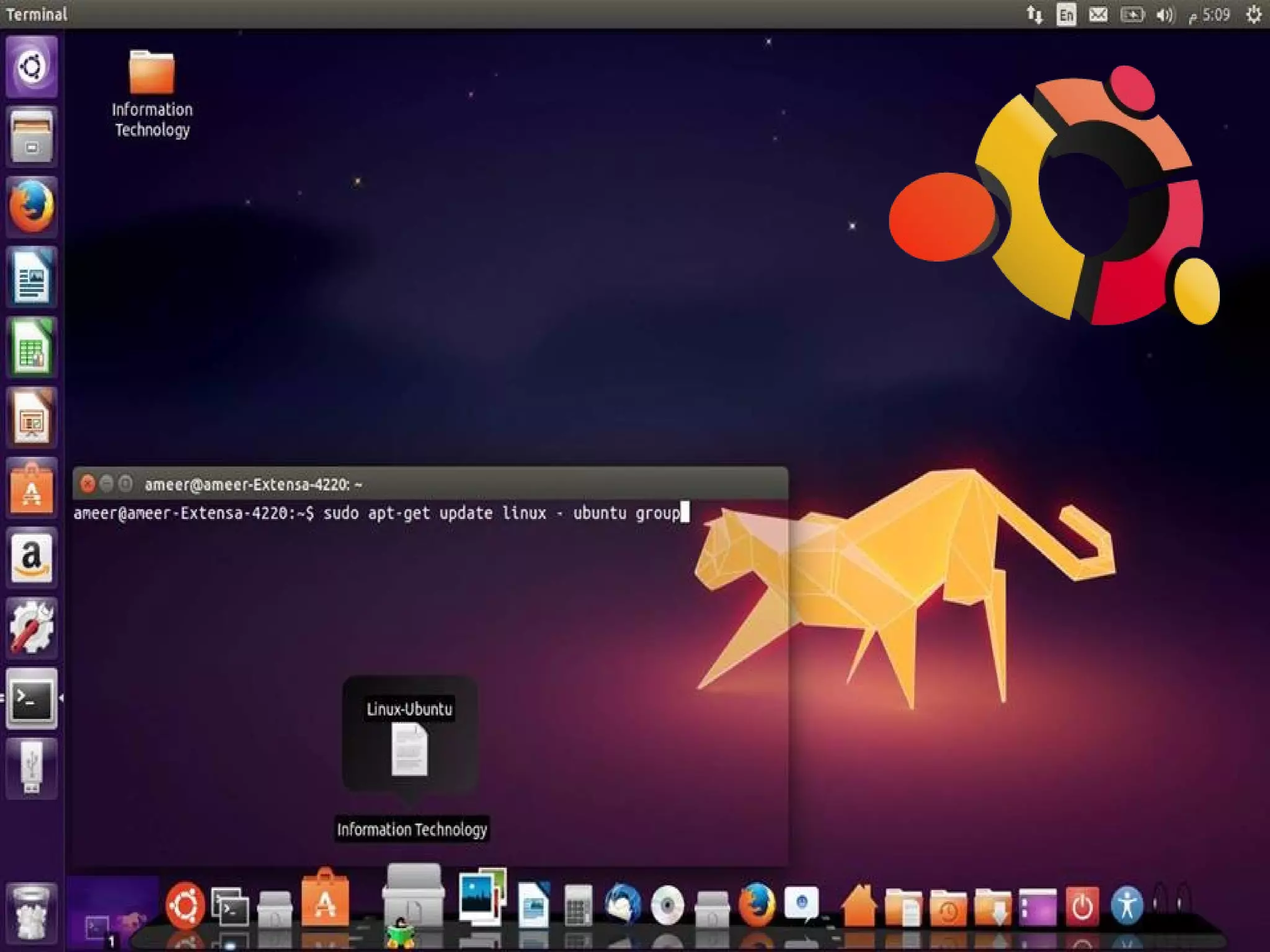
Task: Open System Settings wrench-gear icon
Action: tap(32, 628)
